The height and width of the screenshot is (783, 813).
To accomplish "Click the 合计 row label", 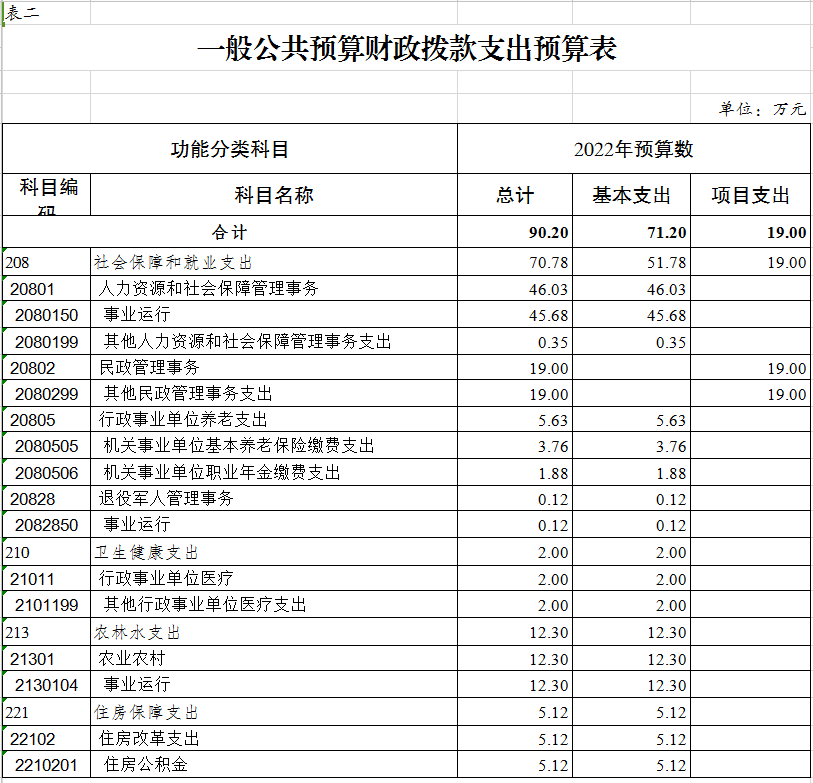I will 230,232.
